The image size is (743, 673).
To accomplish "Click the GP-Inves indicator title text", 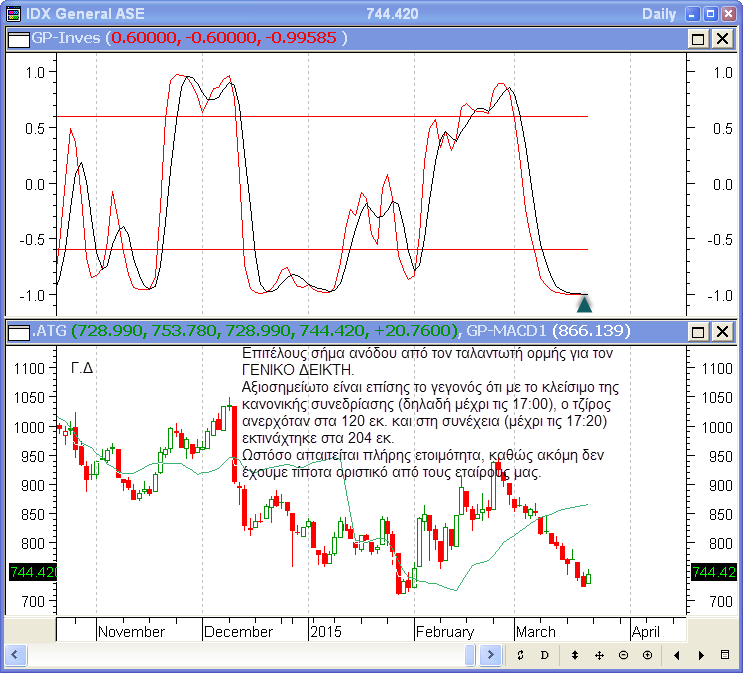I will click(66, 38).
